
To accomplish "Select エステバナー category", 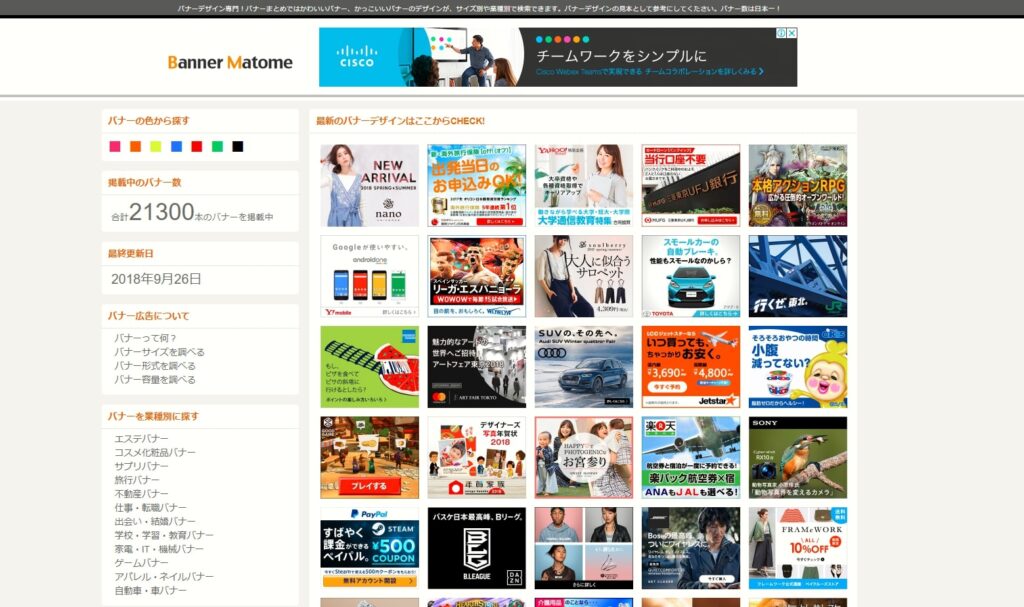I will [141, 438].
